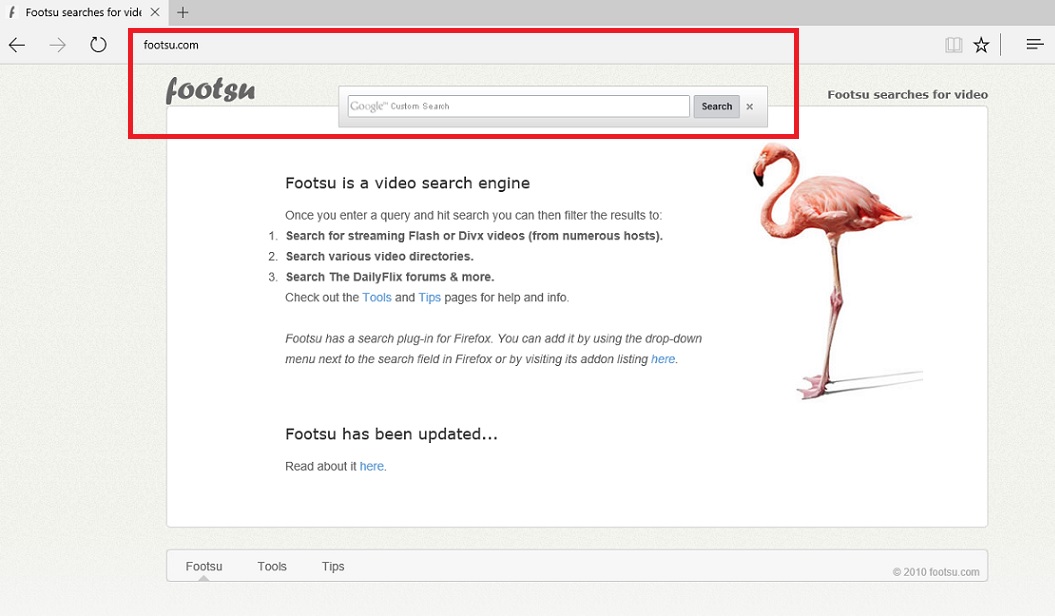Click the footsu logo
Image resolution: width=1055 pixels, height=616 pixels.
click(210, 90)
